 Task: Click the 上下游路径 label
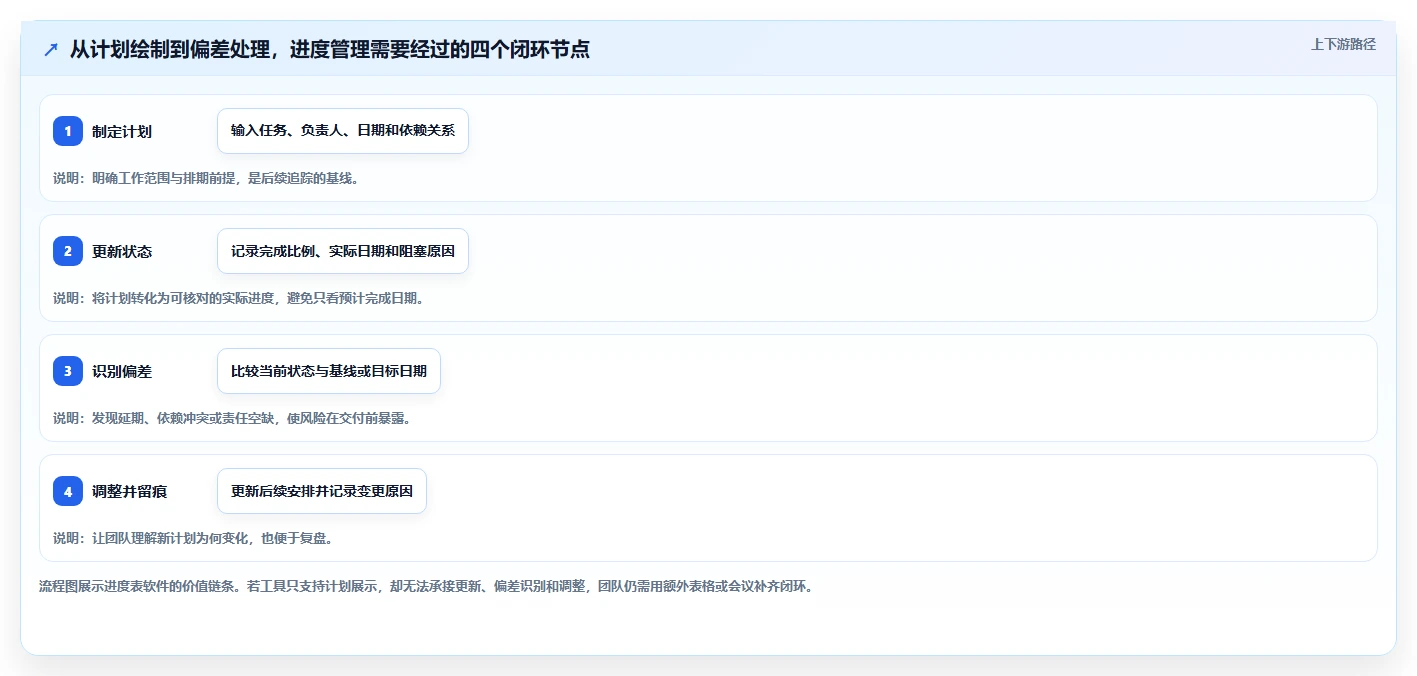pyautogui.click(x=1343, y=44)
